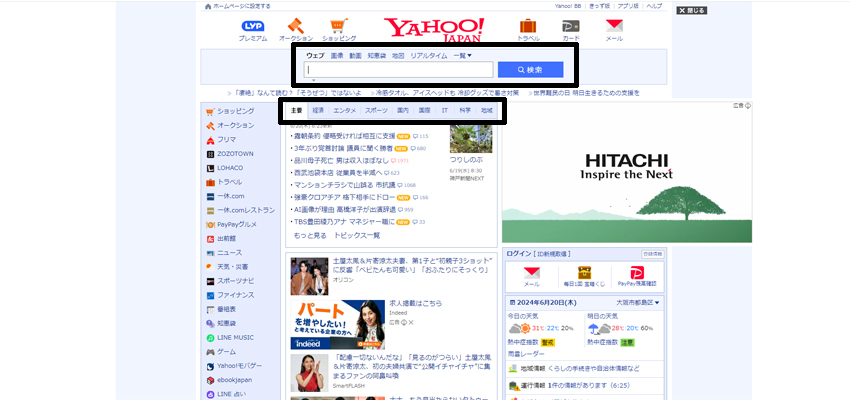This screenshot has height=400, width=850.
Task: Click the Yahoo! JAPAN logo
Action: (434, 29)
